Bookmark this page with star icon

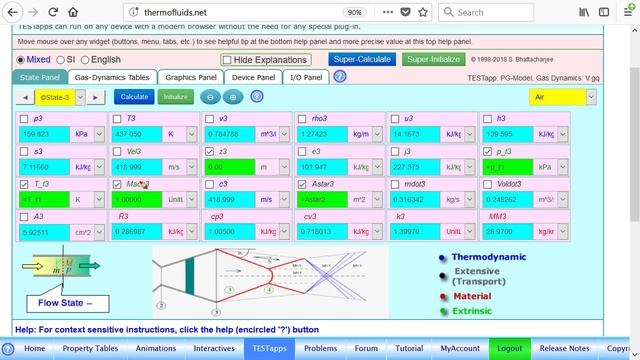click(x=423, y=12)
